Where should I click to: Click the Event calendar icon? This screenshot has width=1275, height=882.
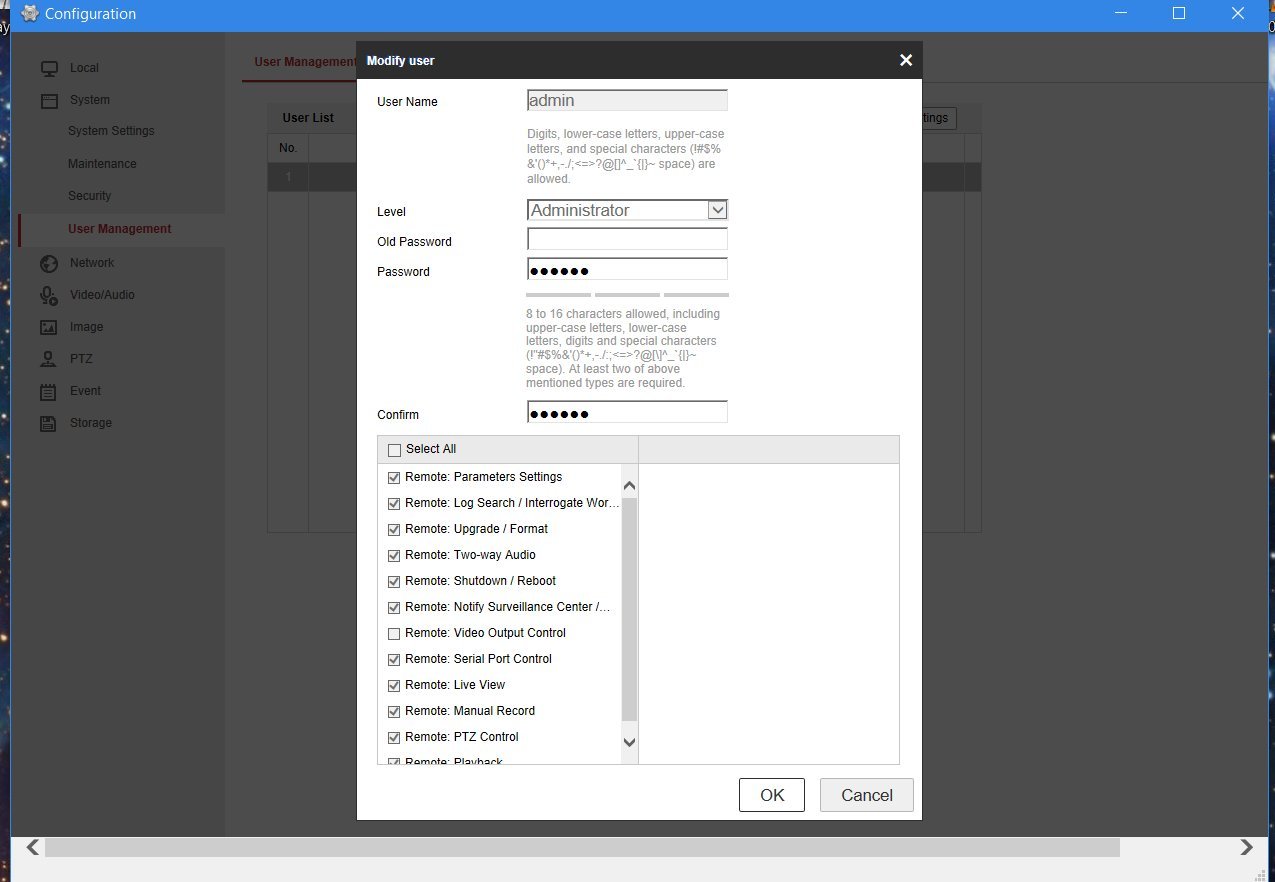49,391
